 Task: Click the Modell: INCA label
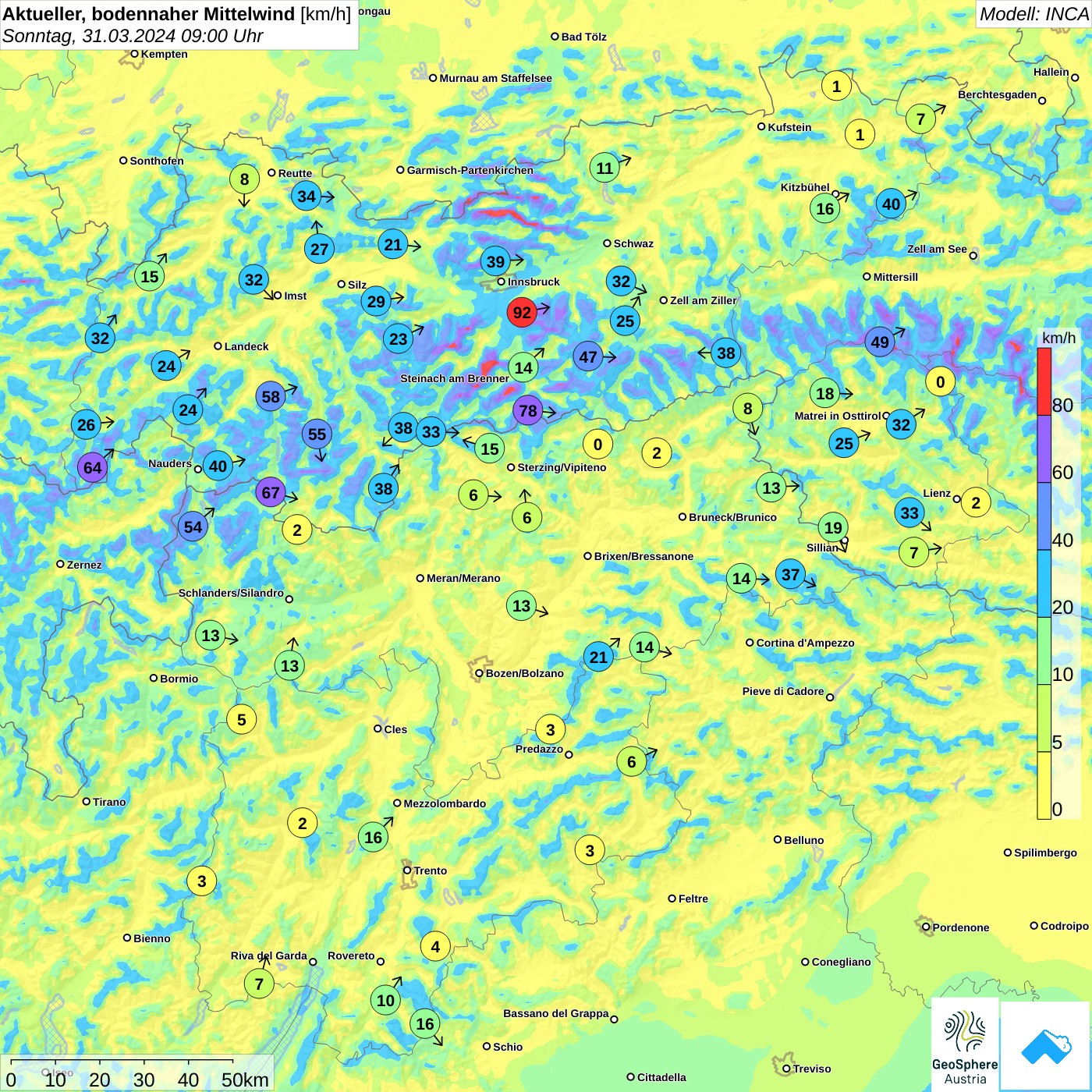pos(1033,14)
